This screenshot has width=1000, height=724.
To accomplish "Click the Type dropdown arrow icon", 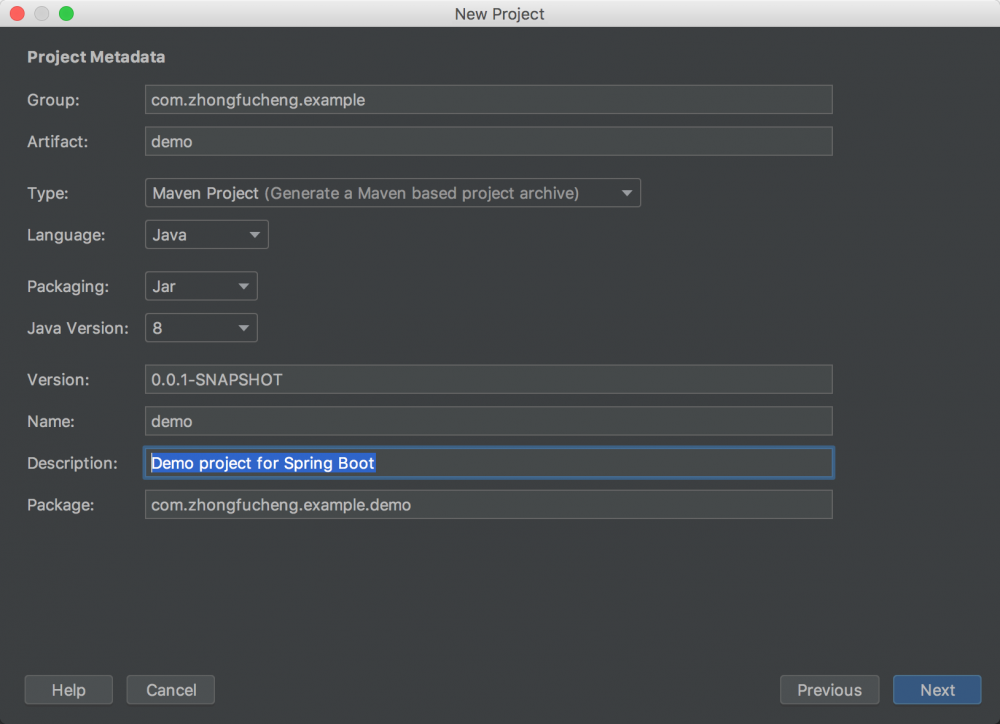I will pos(628,192).
